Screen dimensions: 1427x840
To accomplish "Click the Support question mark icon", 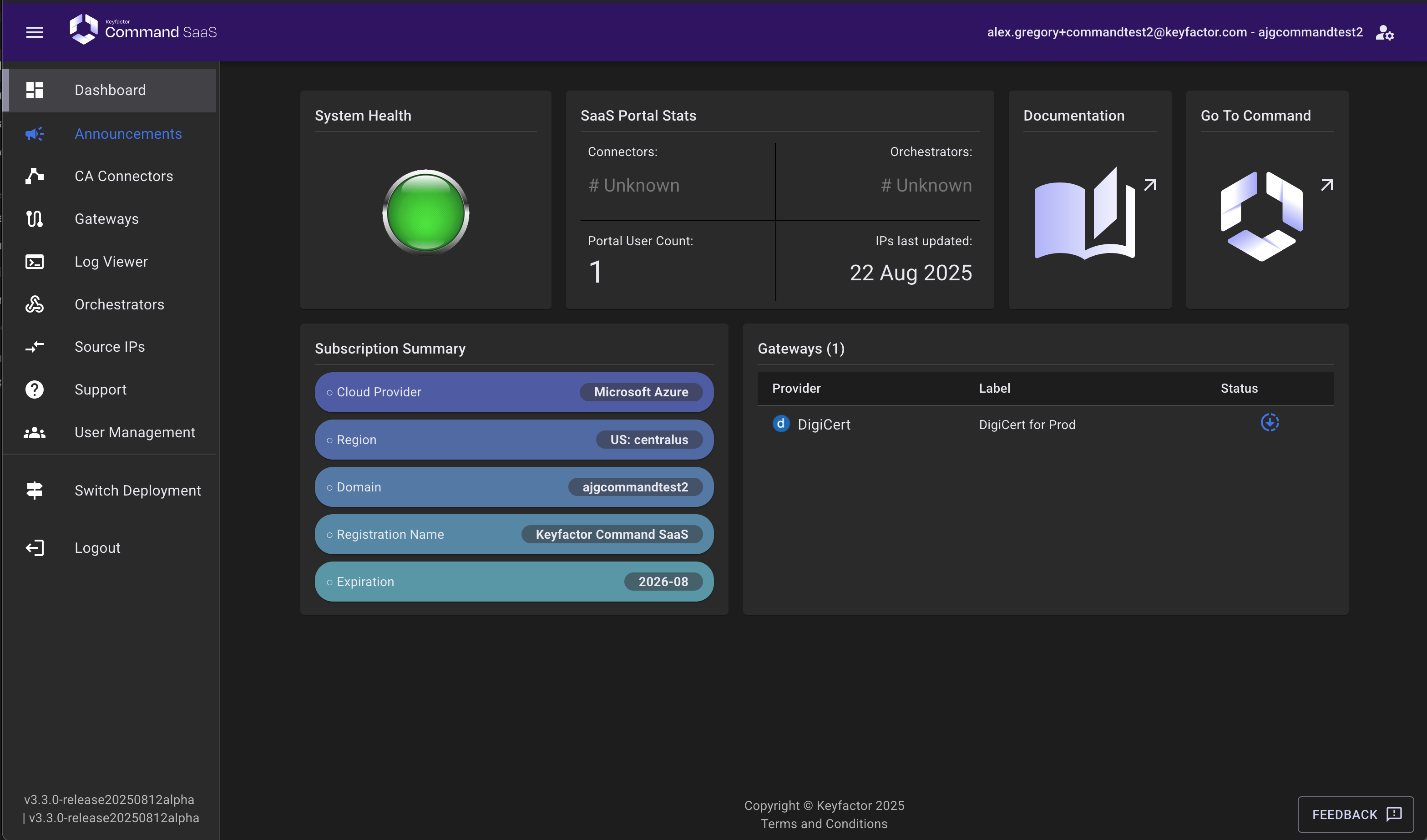I will click(x=35, y=390).
